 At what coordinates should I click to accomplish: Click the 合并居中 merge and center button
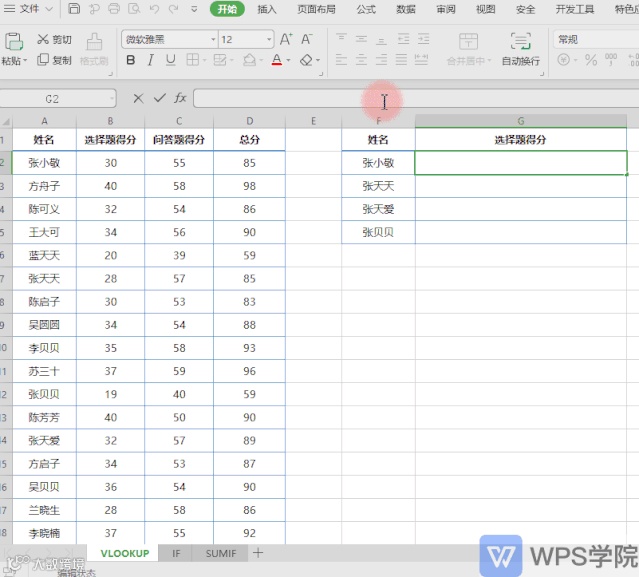[468, 49]
